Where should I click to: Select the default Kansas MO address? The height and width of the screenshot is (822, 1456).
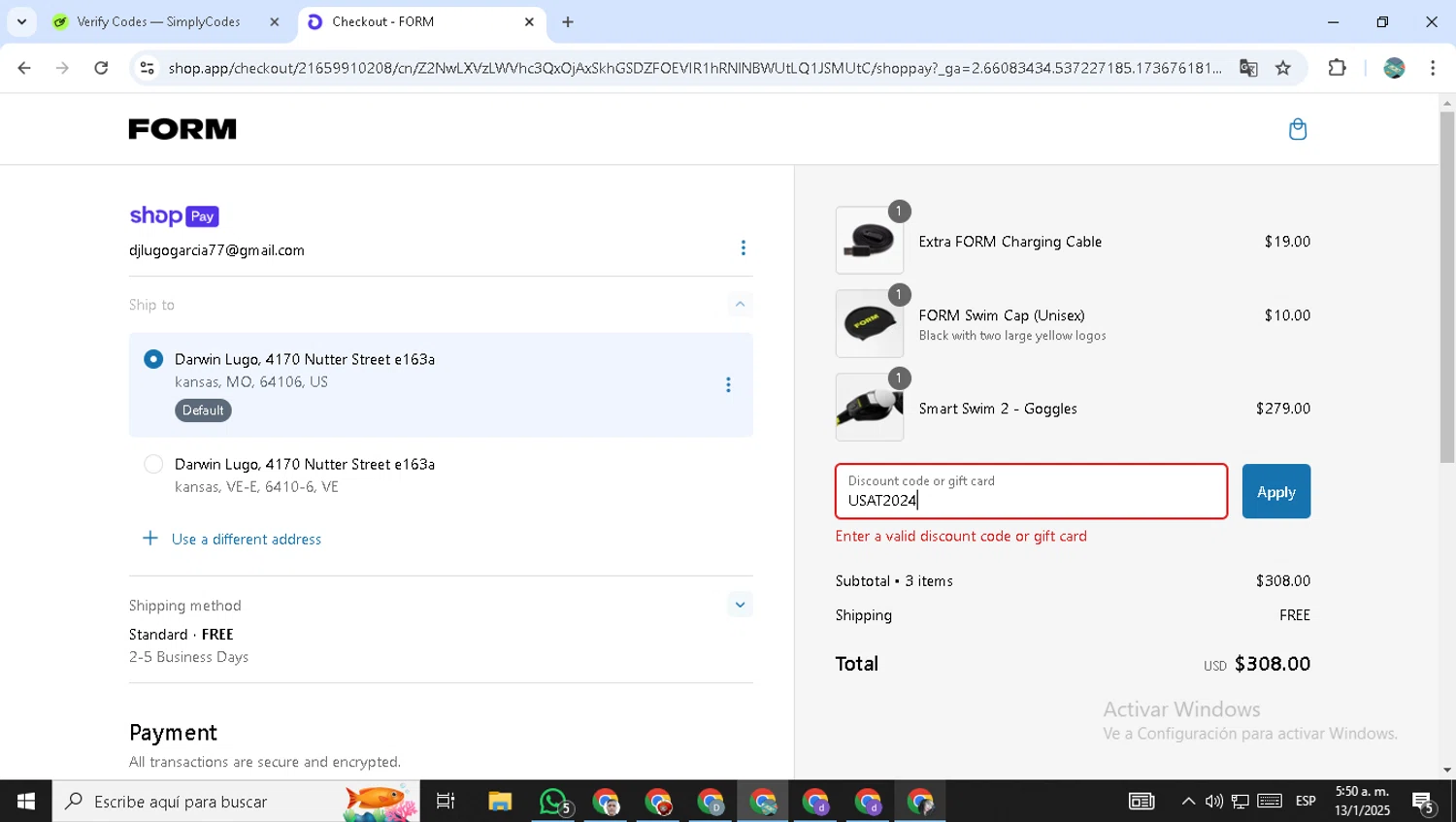[153, 359]
